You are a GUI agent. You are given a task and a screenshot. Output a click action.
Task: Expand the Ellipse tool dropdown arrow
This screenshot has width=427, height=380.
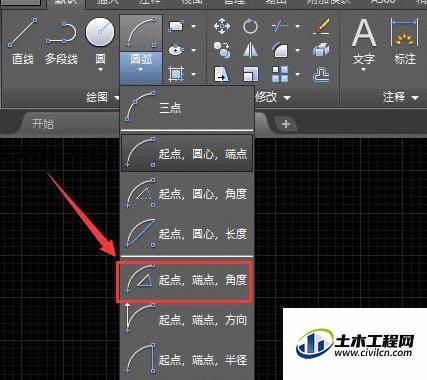pos(194,50)
